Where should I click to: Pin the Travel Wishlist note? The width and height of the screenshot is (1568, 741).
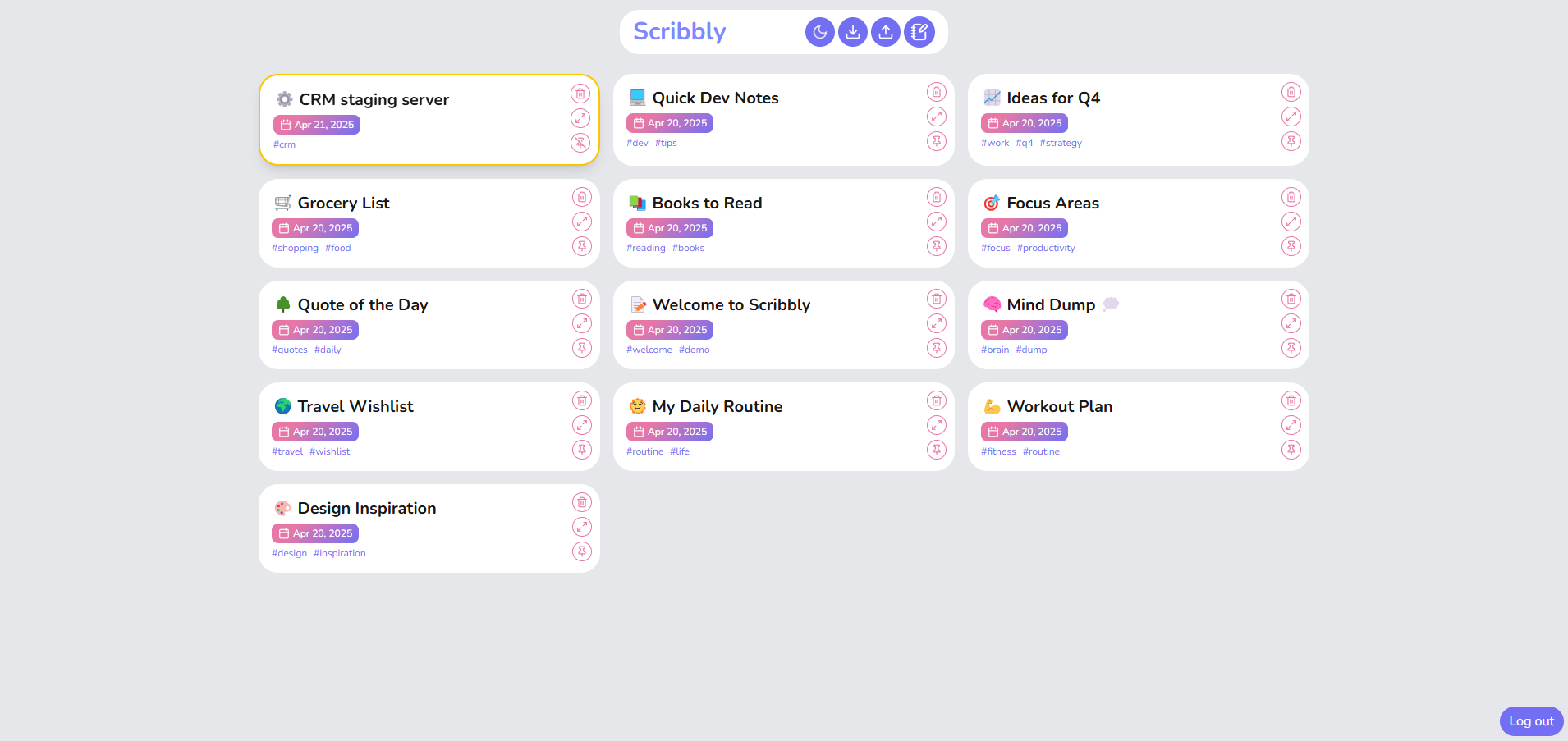(x=582, y=450)
